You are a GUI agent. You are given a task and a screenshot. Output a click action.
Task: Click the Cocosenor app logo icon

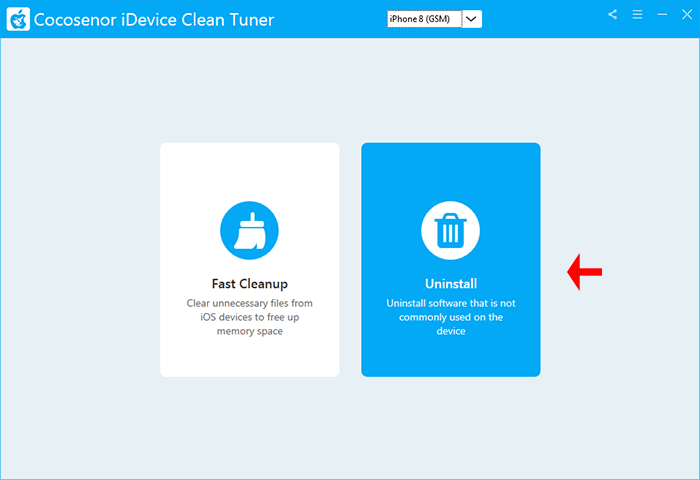pos(18,19)
